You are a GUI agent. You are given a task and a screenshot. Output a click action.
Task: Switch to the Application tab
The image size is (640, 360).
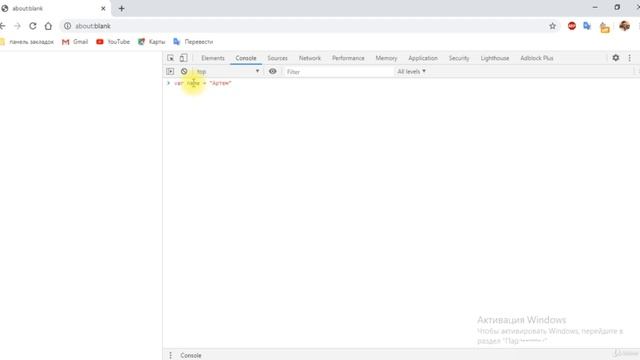tap(423, 58)
